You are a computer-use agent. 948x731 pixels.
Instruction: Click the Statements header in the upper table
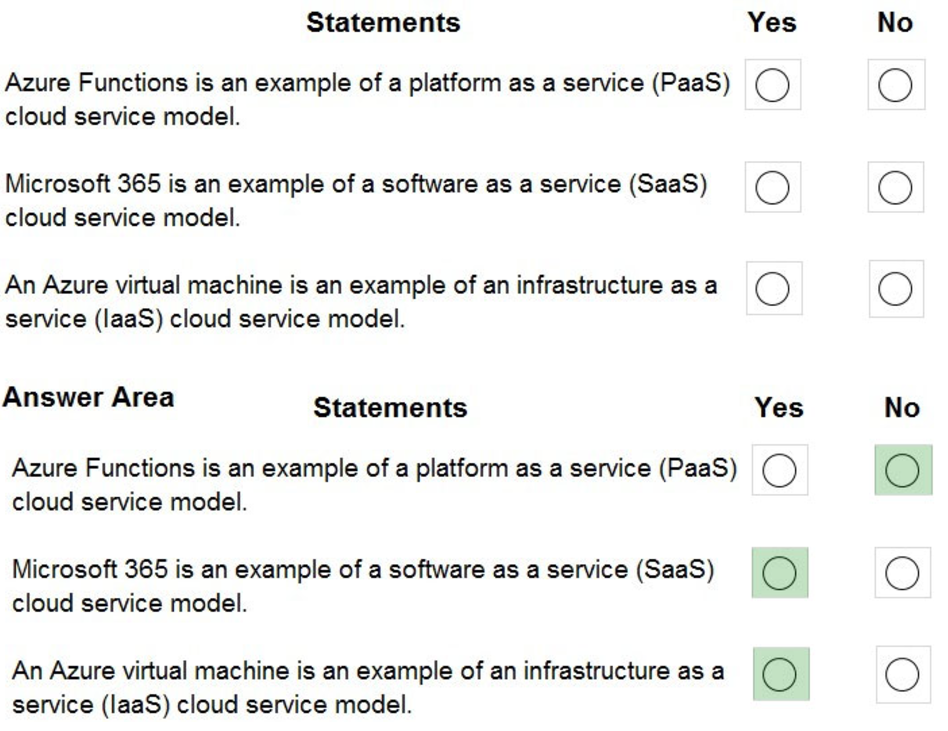[x=383, y=22]
